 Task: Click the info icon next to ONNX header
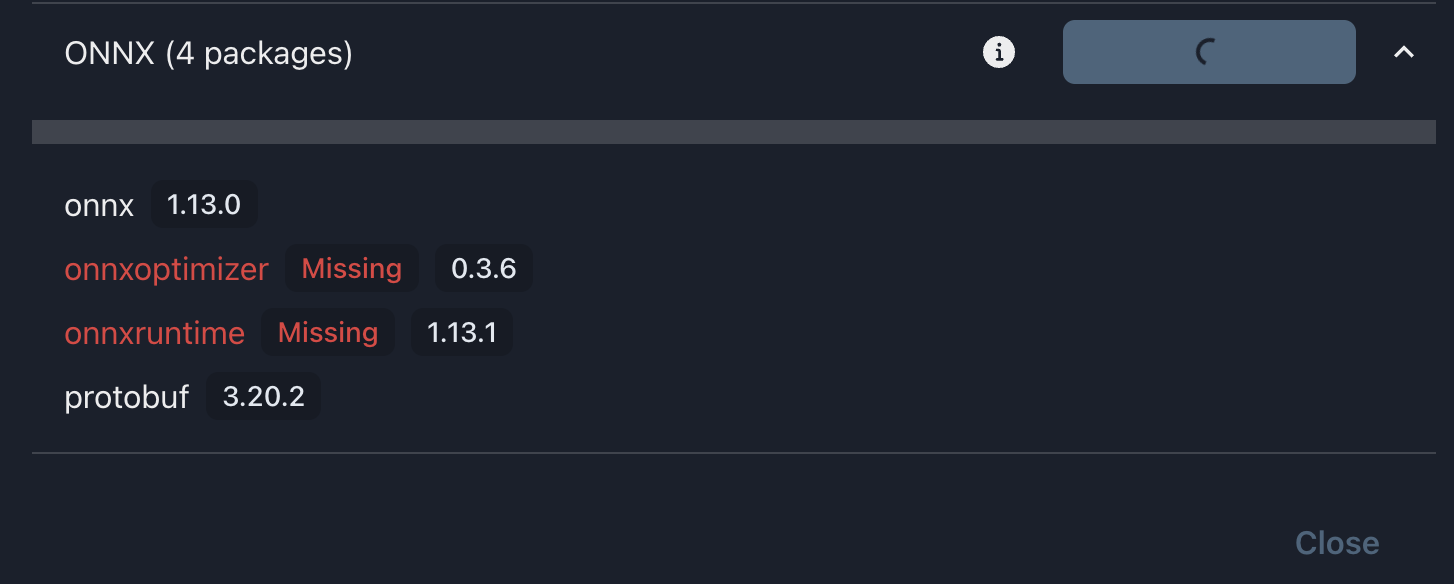click(x=996, y=51)
